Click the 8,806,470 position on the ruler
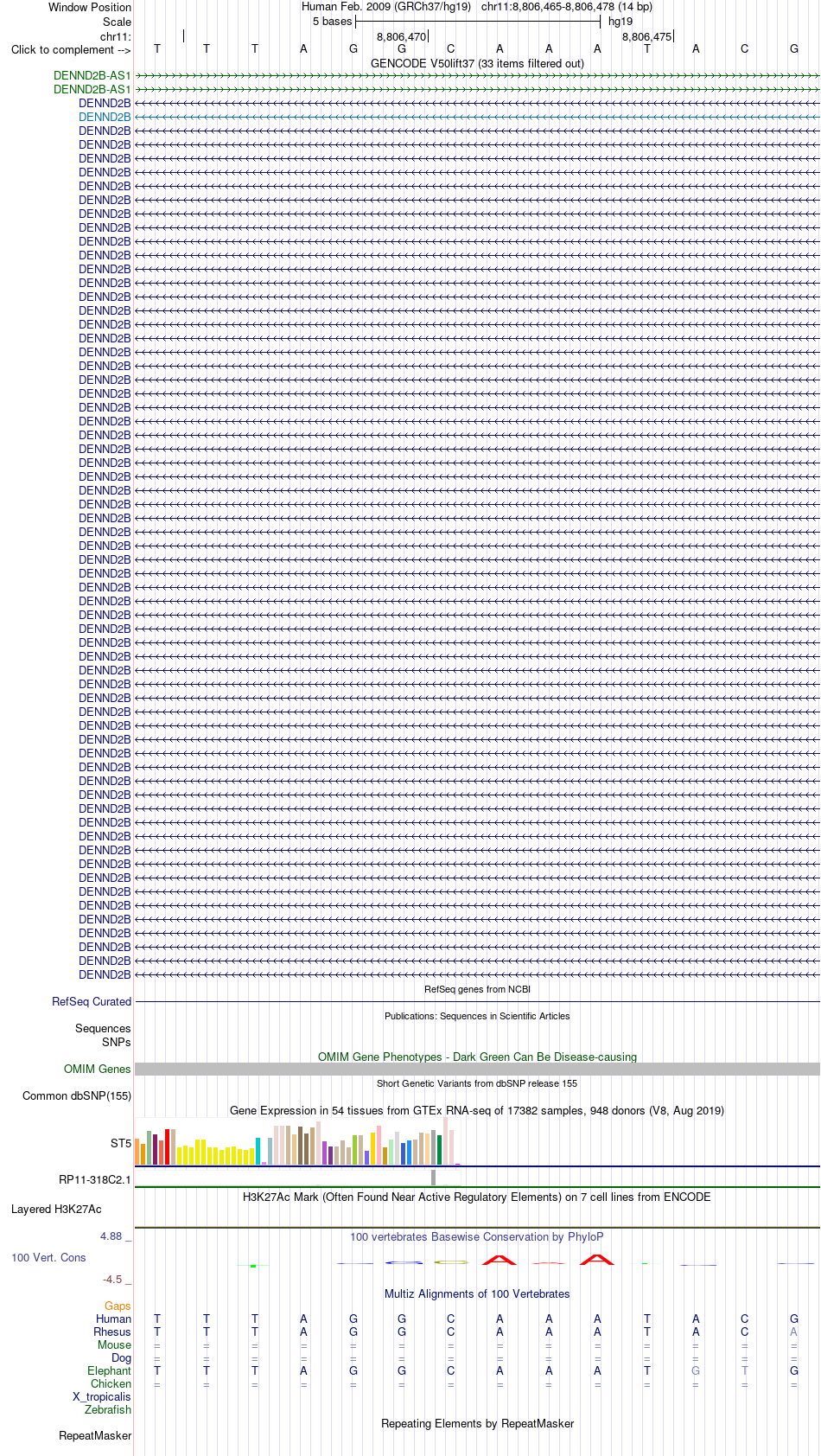 point(401,36)
